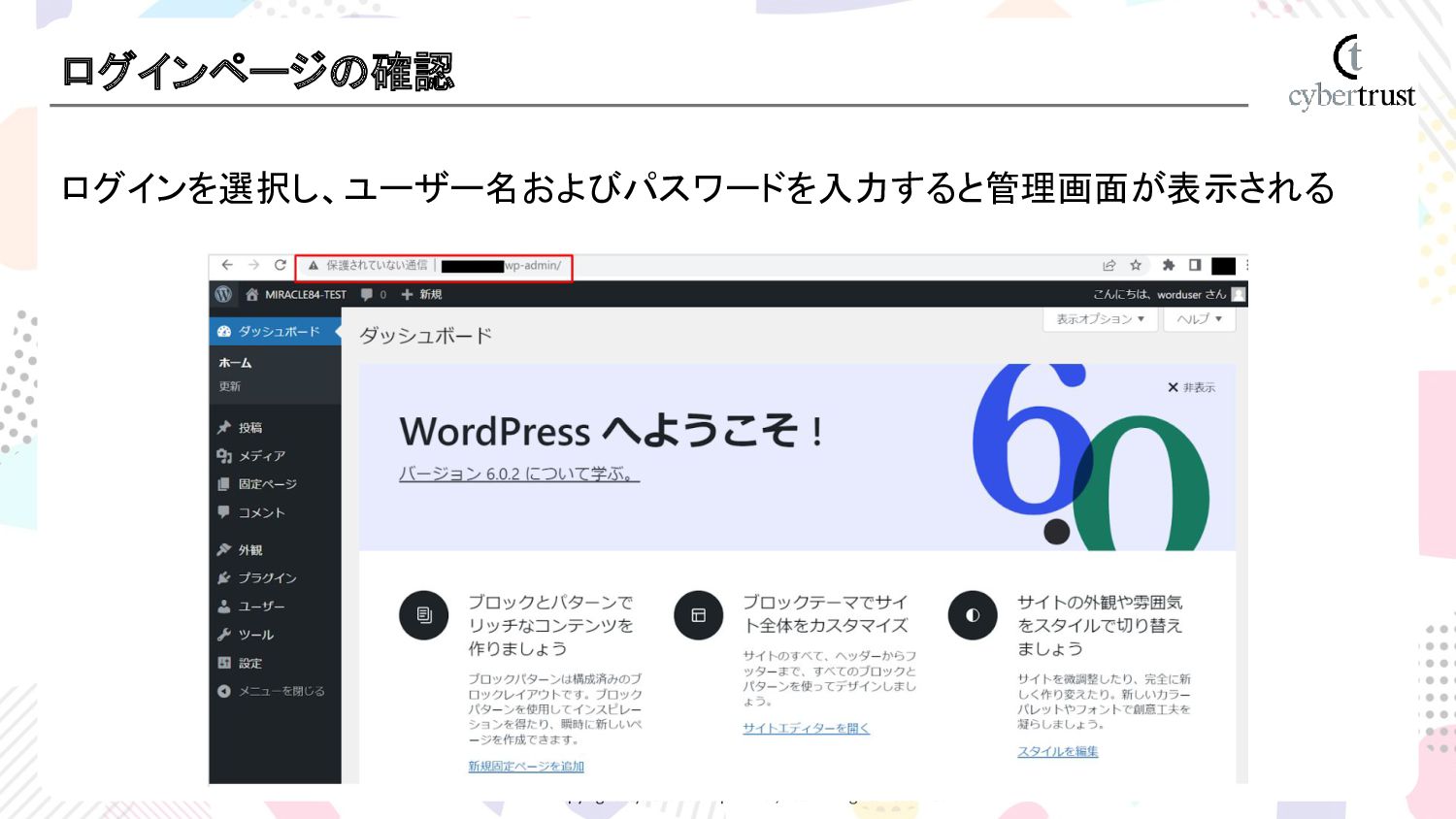Click the スタイルを編集 link
This screenshot has width=1456, height=819.
1058,751
